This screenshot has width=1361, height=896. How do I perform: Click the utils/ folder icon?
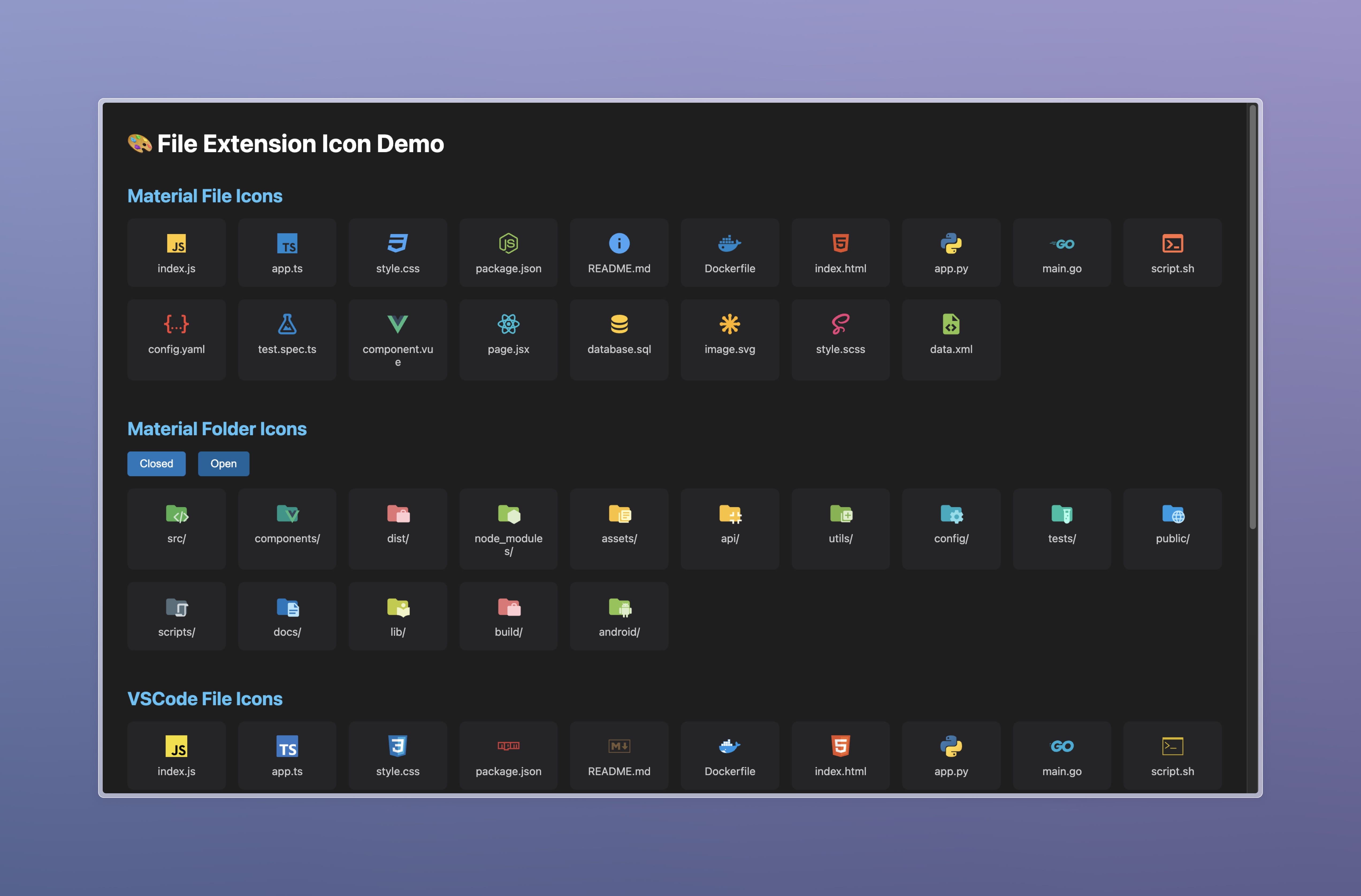[841, 514]
